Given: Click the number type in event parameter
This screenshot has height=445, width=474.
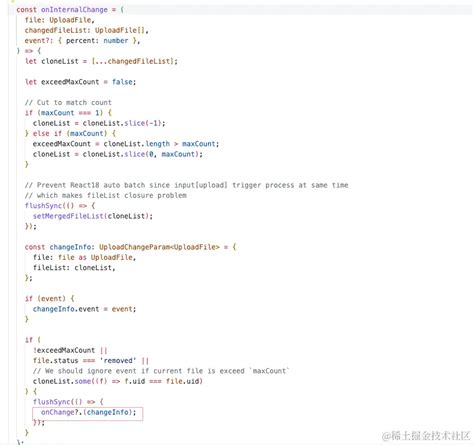Looking at the screenshot, I should pos(116,41).
